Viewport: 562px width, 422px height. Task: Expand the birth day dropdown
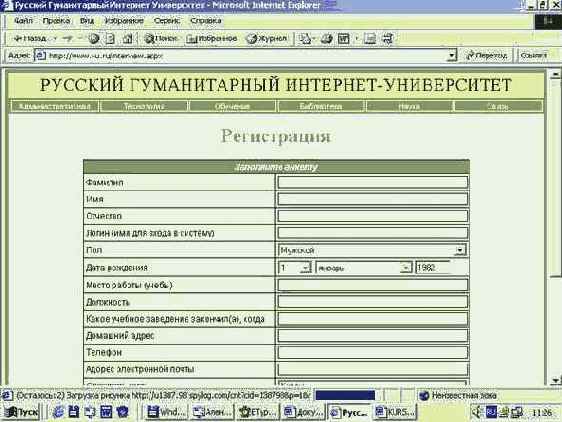click(306, 267)
